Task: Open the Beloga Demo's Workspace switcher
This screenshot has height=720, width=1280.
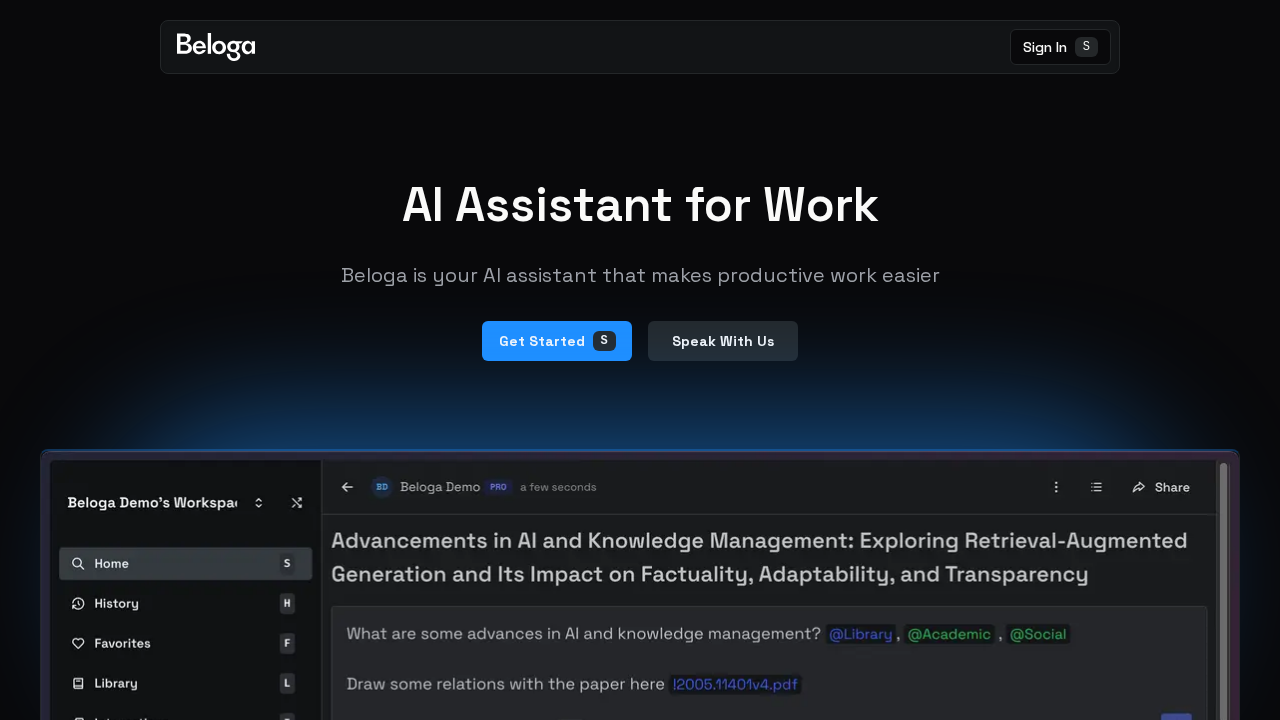Action: tap(257, 502)
